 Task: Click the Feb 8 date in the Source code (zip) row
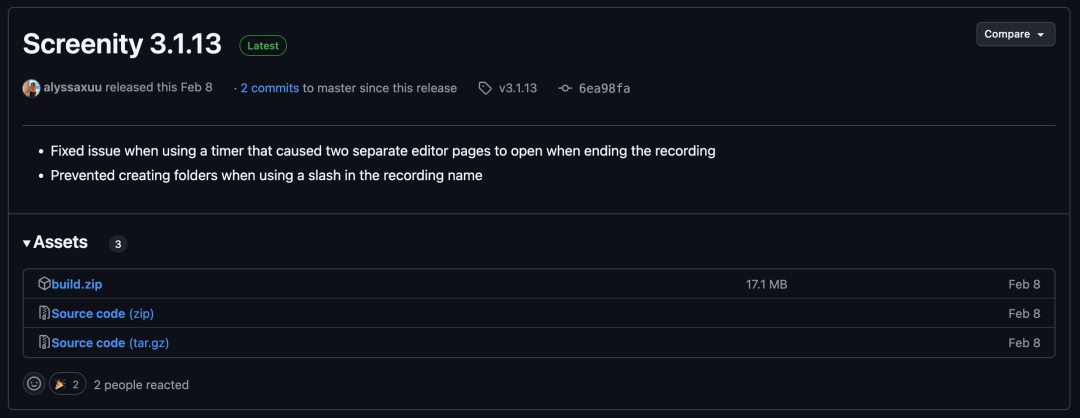point(1024,313)
